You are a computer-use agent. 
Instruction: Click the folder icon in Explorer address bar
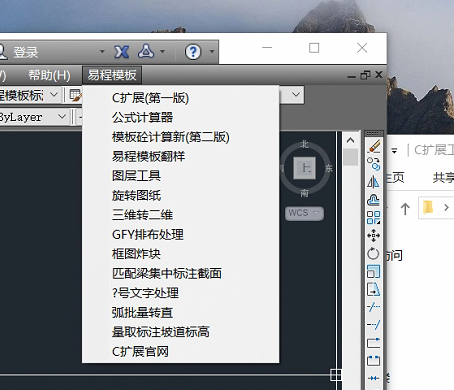(428, 207)
